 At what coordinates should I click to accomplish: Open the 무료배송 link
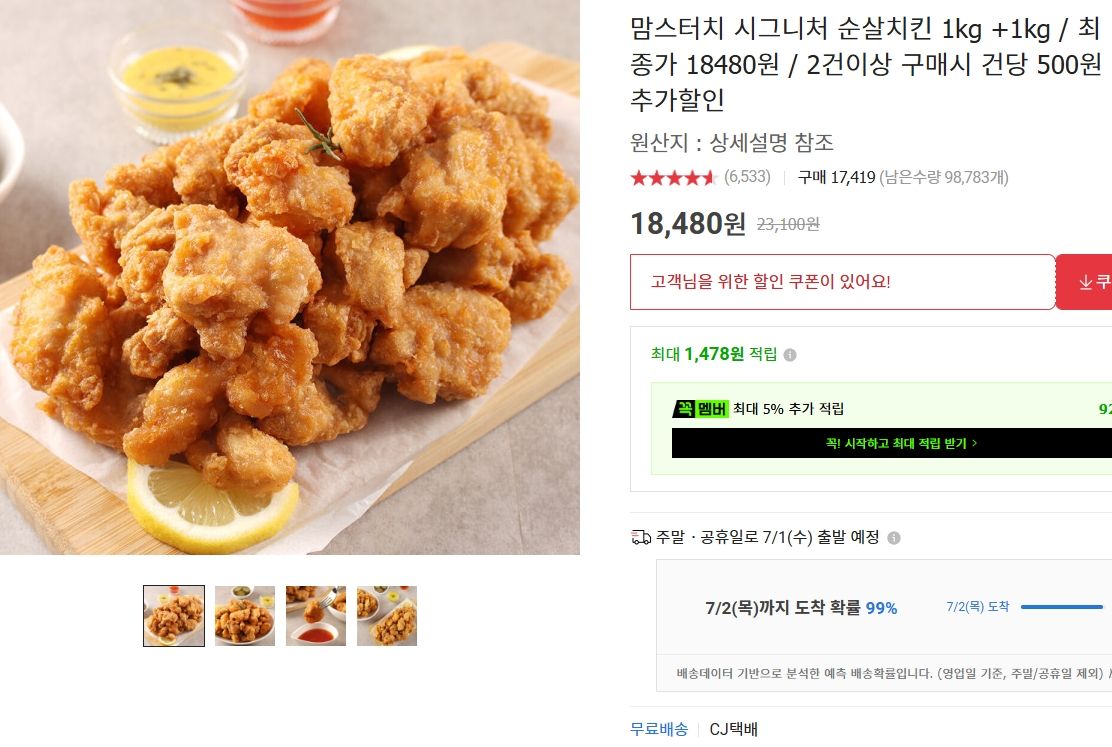click(659, 729)
